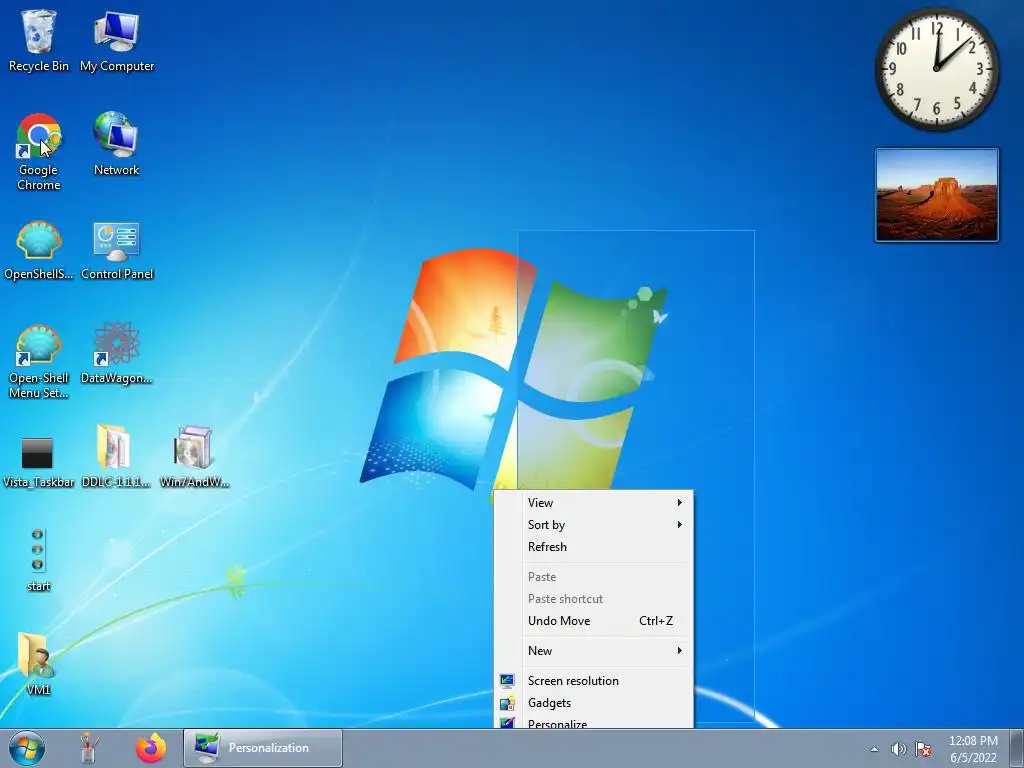
Task: Open the Windows Start orb
Action: [27, 748]
